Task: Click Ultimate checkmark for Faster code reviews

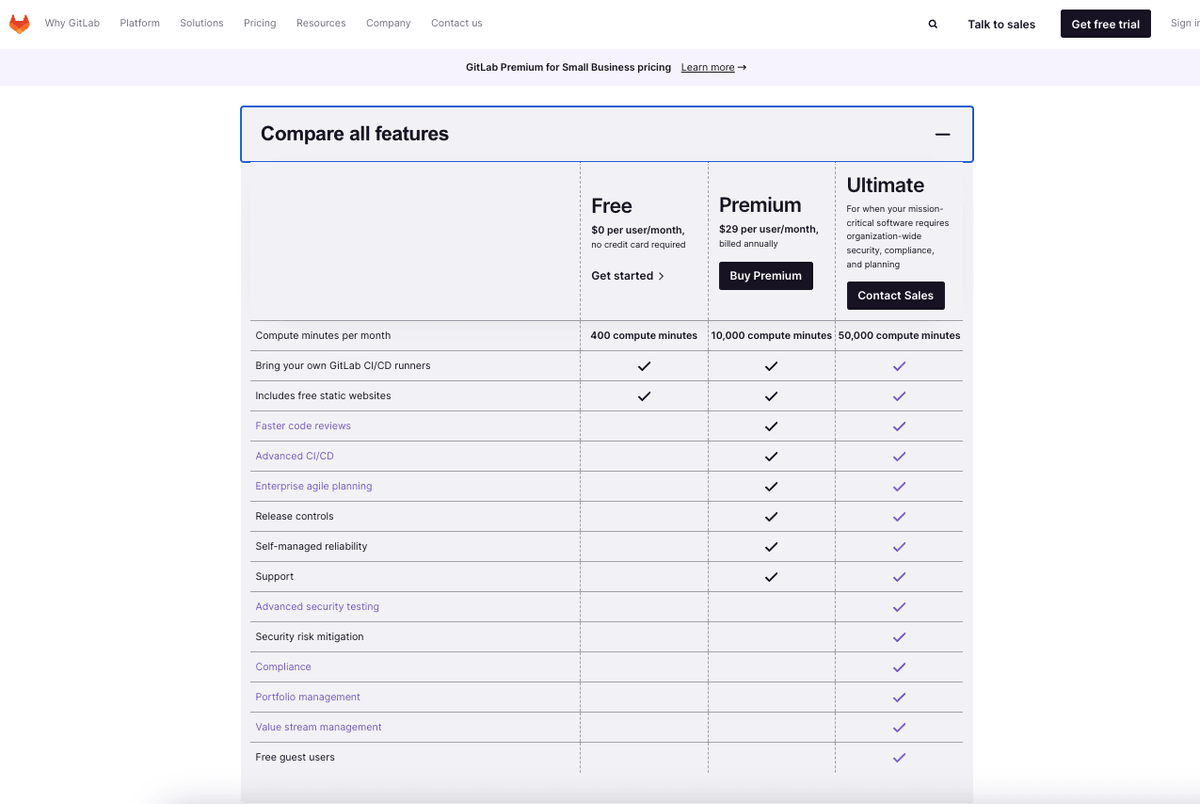Action: tap(899, 426)
